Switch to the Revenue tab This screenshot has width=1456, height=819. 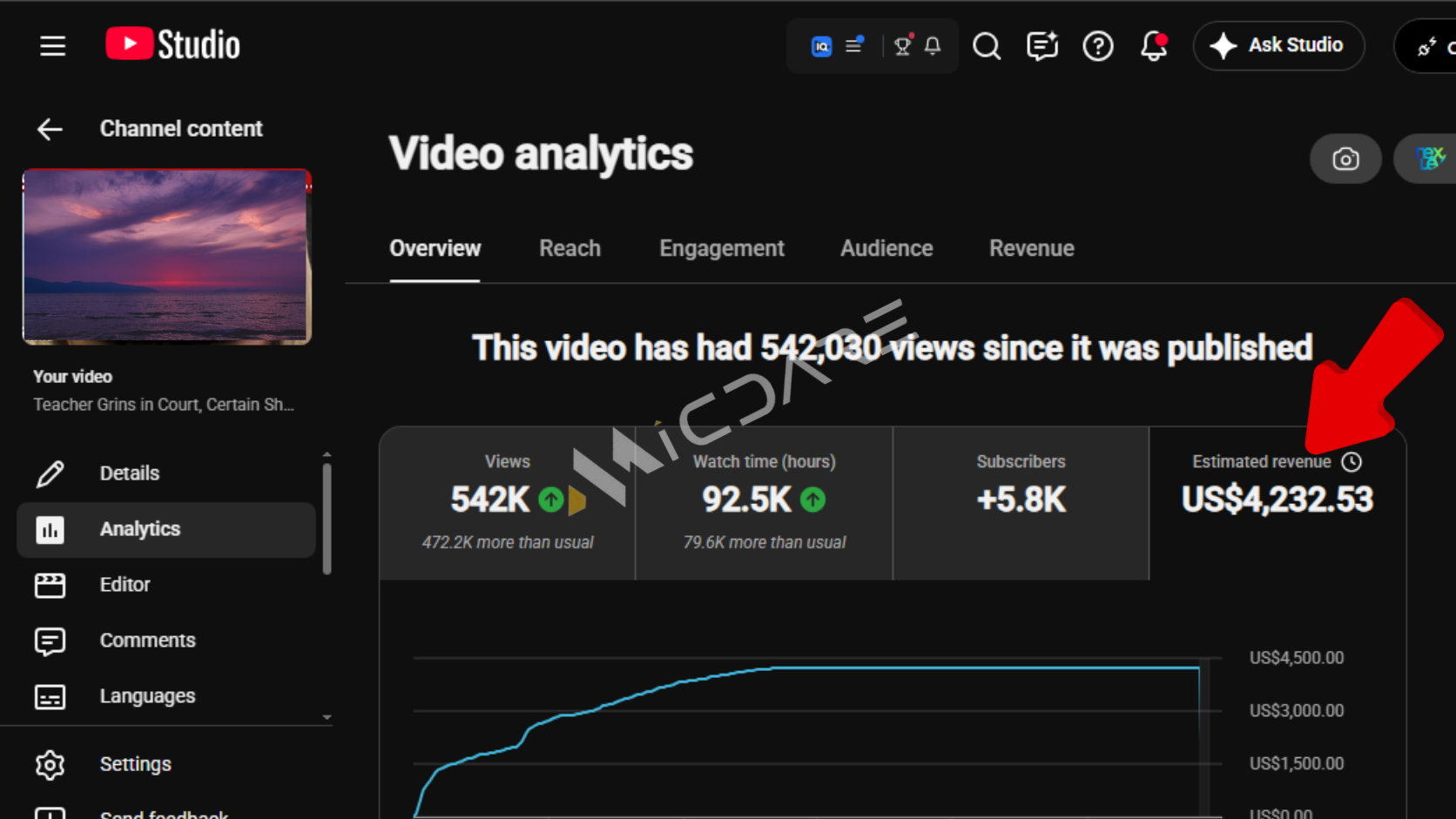(x=1032, y=249)
